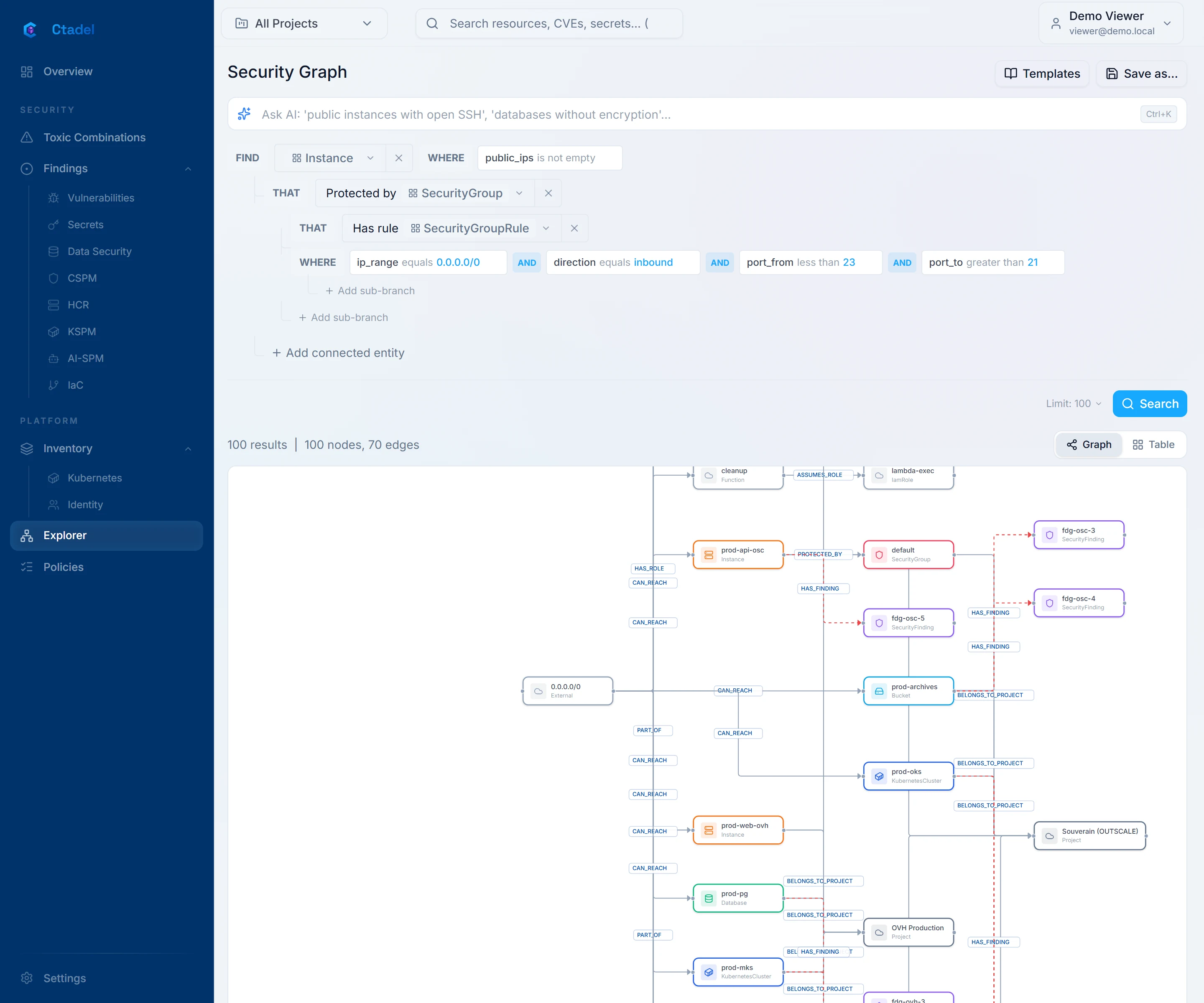
Task: Click the prod-web-ovh instance icon
Action: point(709,830)
